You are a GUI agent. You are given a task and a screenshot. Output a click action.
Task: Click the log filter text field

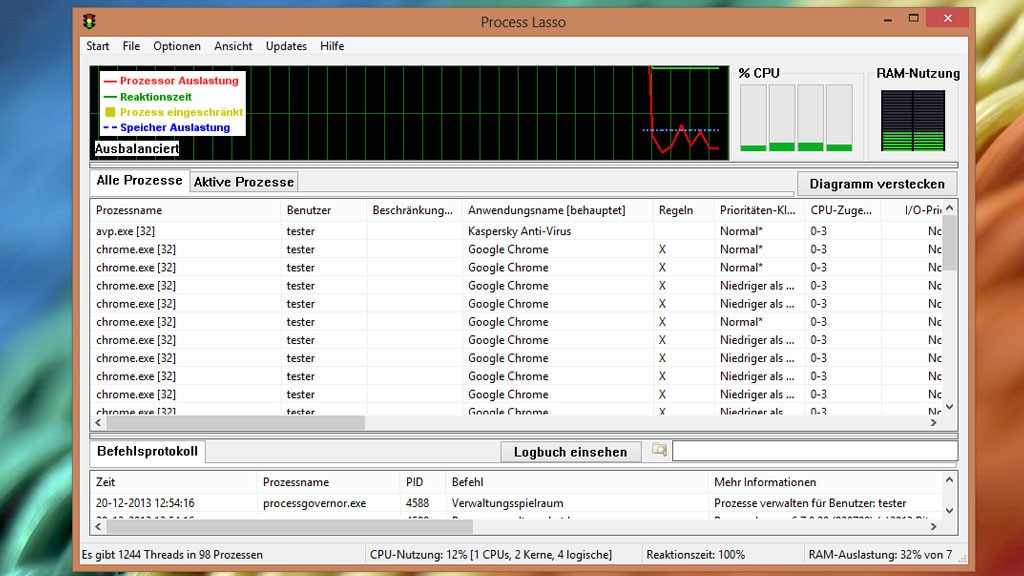(x=815, y=451)
